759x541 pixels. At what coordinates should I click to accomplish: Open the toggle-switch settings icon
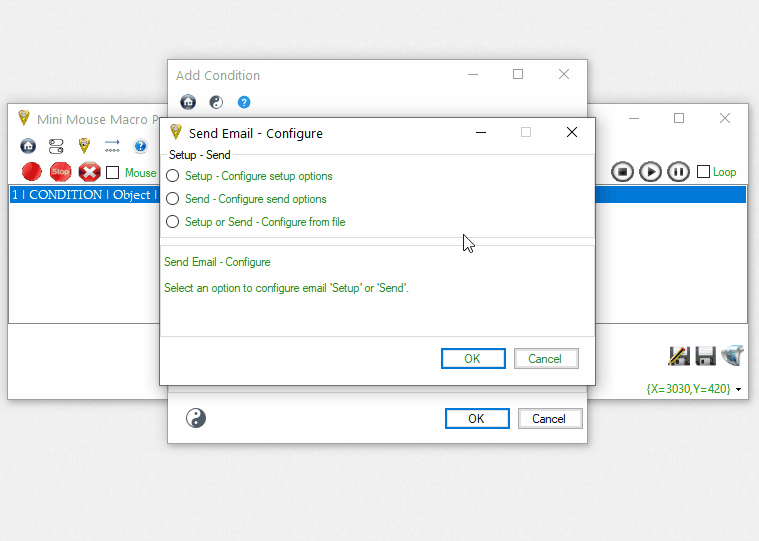[x=56, y=146]
